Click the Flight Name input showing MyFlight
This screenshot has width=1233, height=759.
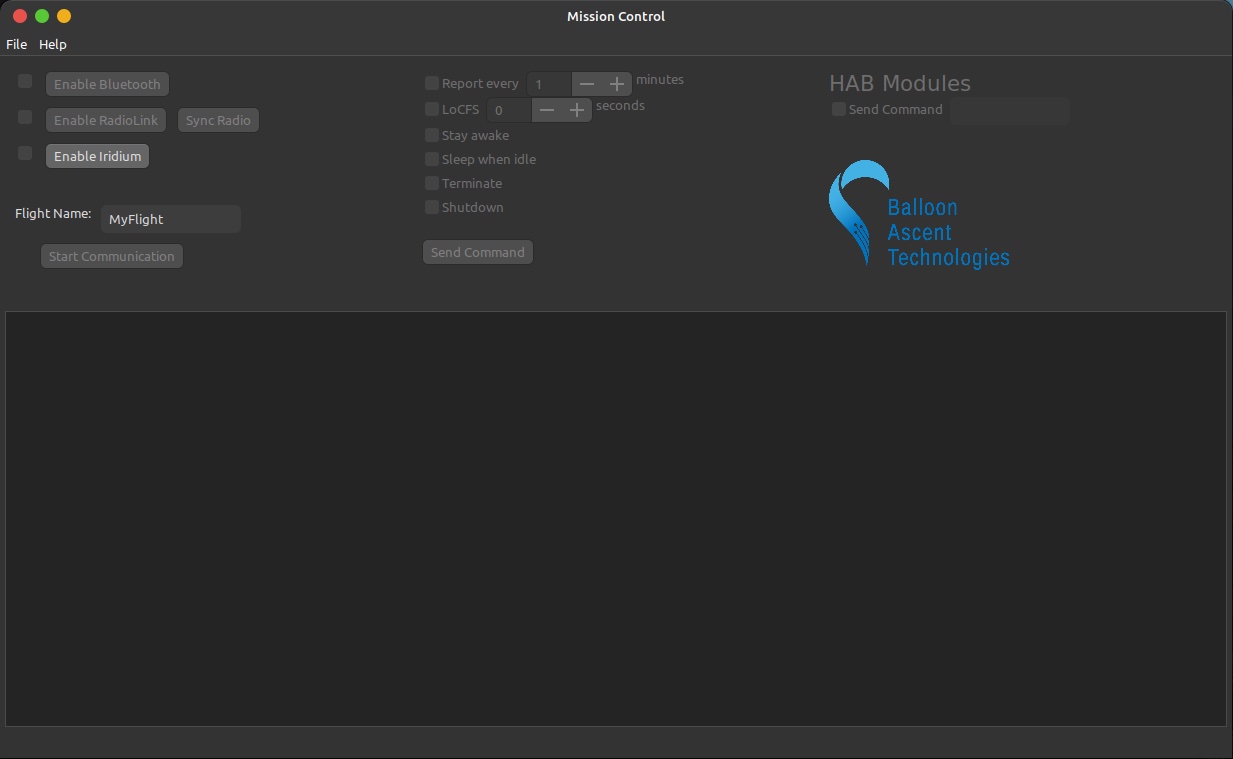tap(170, 219)
